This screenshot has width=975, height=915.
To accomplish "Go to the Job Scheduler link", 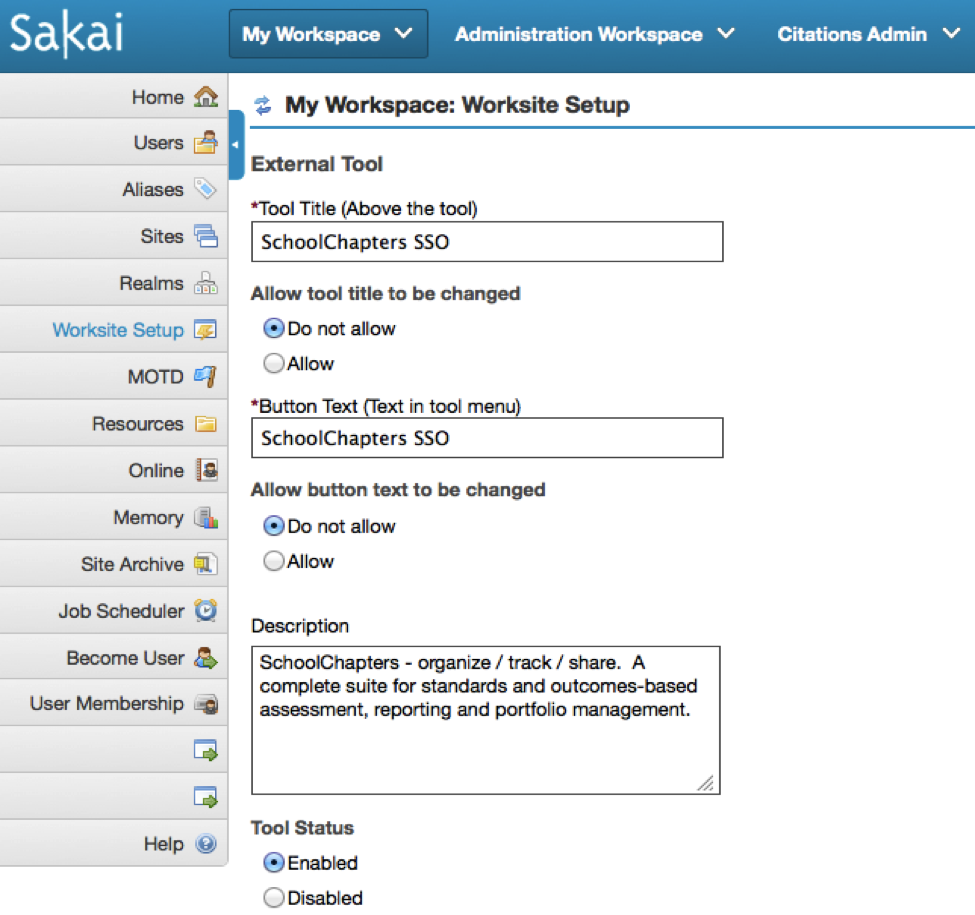I will [121, 611].
